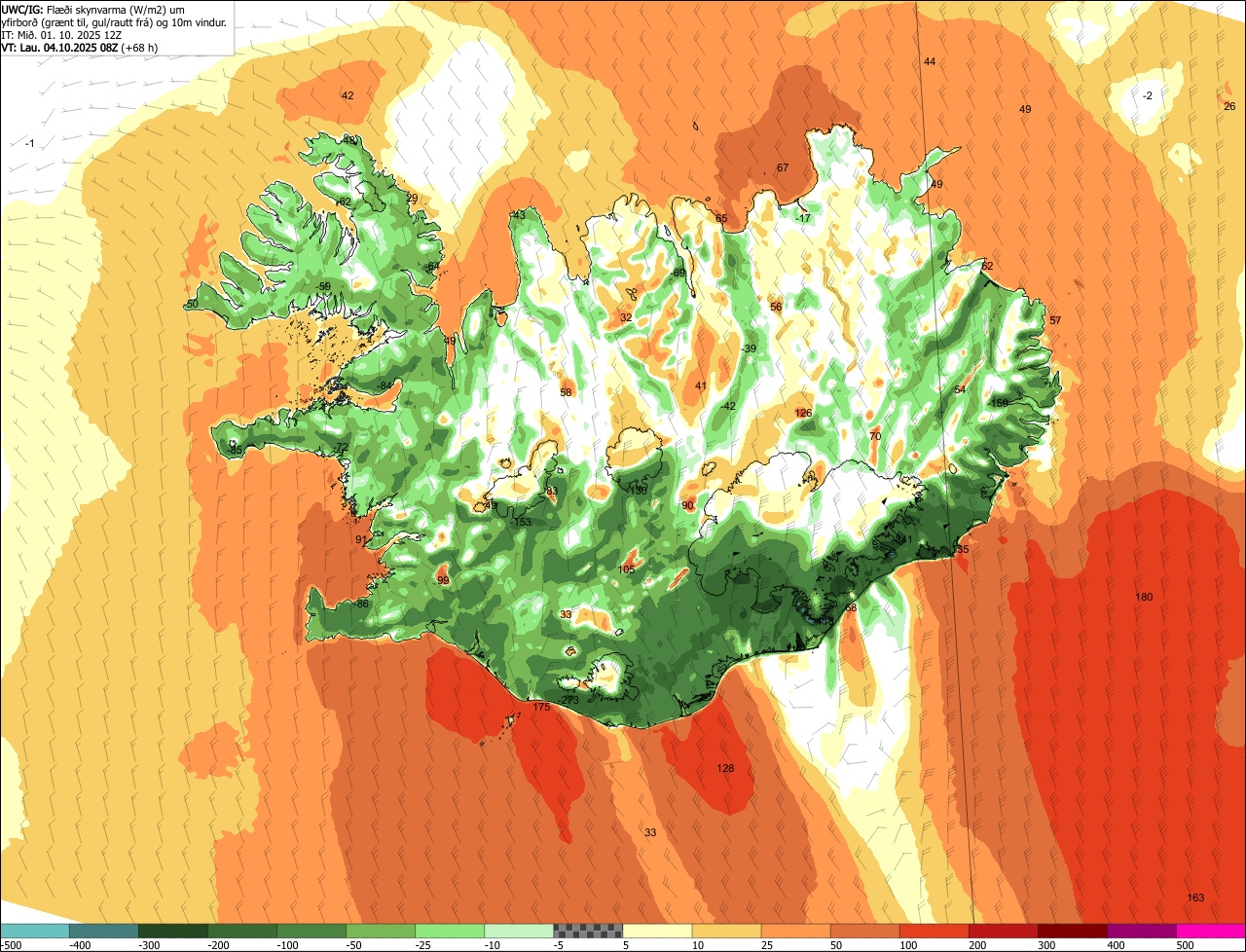Click the -200 to -100 green legend swatch
This screenshot has height=952, width=1246.
pos(242,931)
